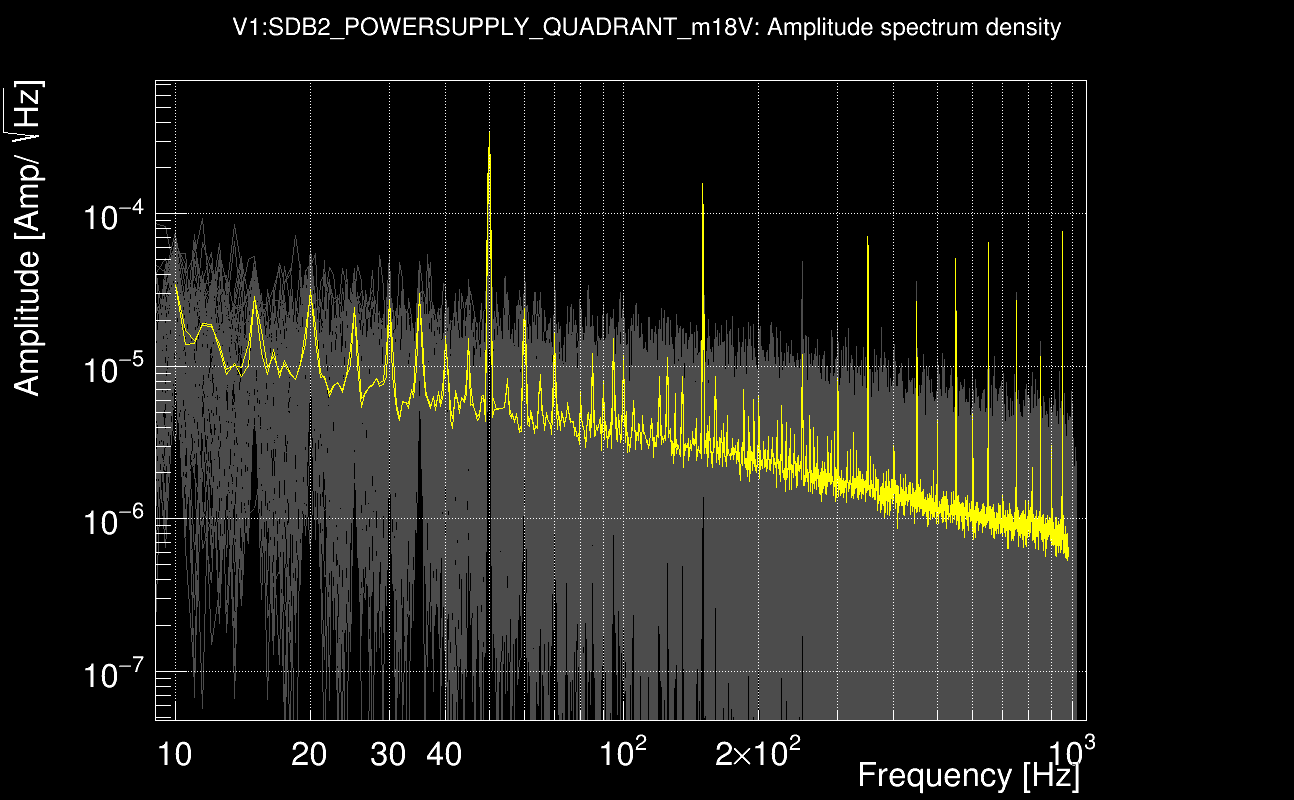Screen dimensions: 1294x800
Task: Select the '30' x-axis tick label
Action: click(388, 755)
